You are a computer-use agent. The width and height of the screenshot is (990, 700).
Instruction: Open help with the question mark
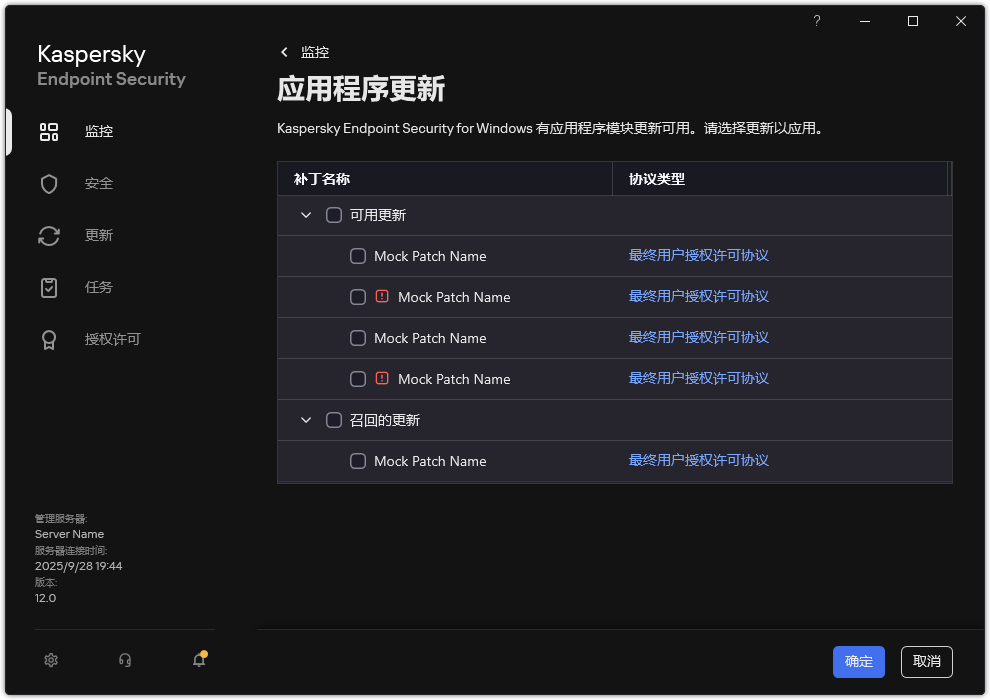click(816, 21)
